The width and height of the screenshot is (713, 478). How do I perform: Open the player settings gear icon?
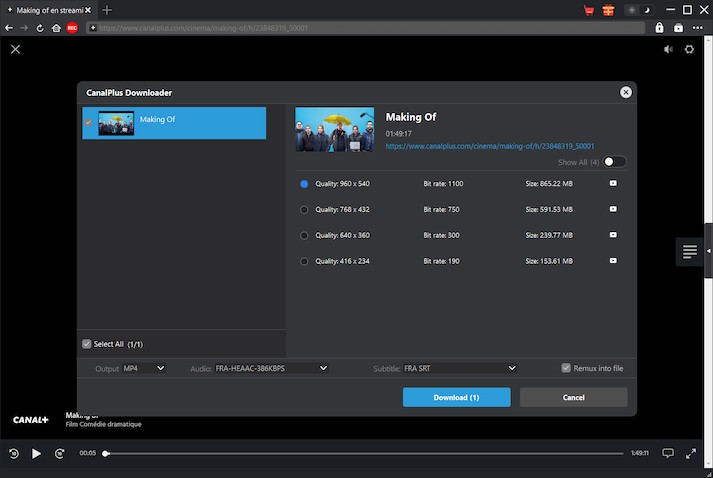(689, 49)
